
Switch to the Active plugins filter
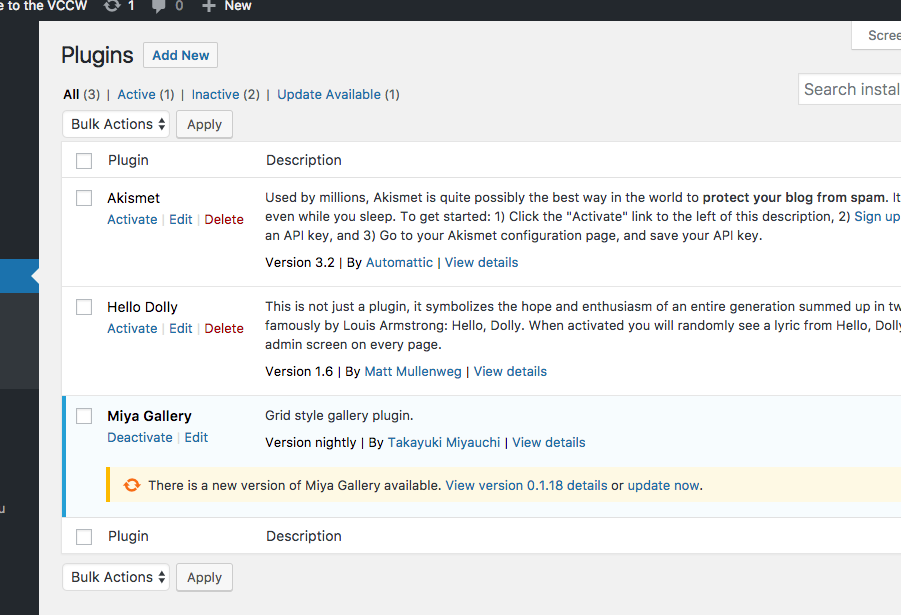pos(136,94)
